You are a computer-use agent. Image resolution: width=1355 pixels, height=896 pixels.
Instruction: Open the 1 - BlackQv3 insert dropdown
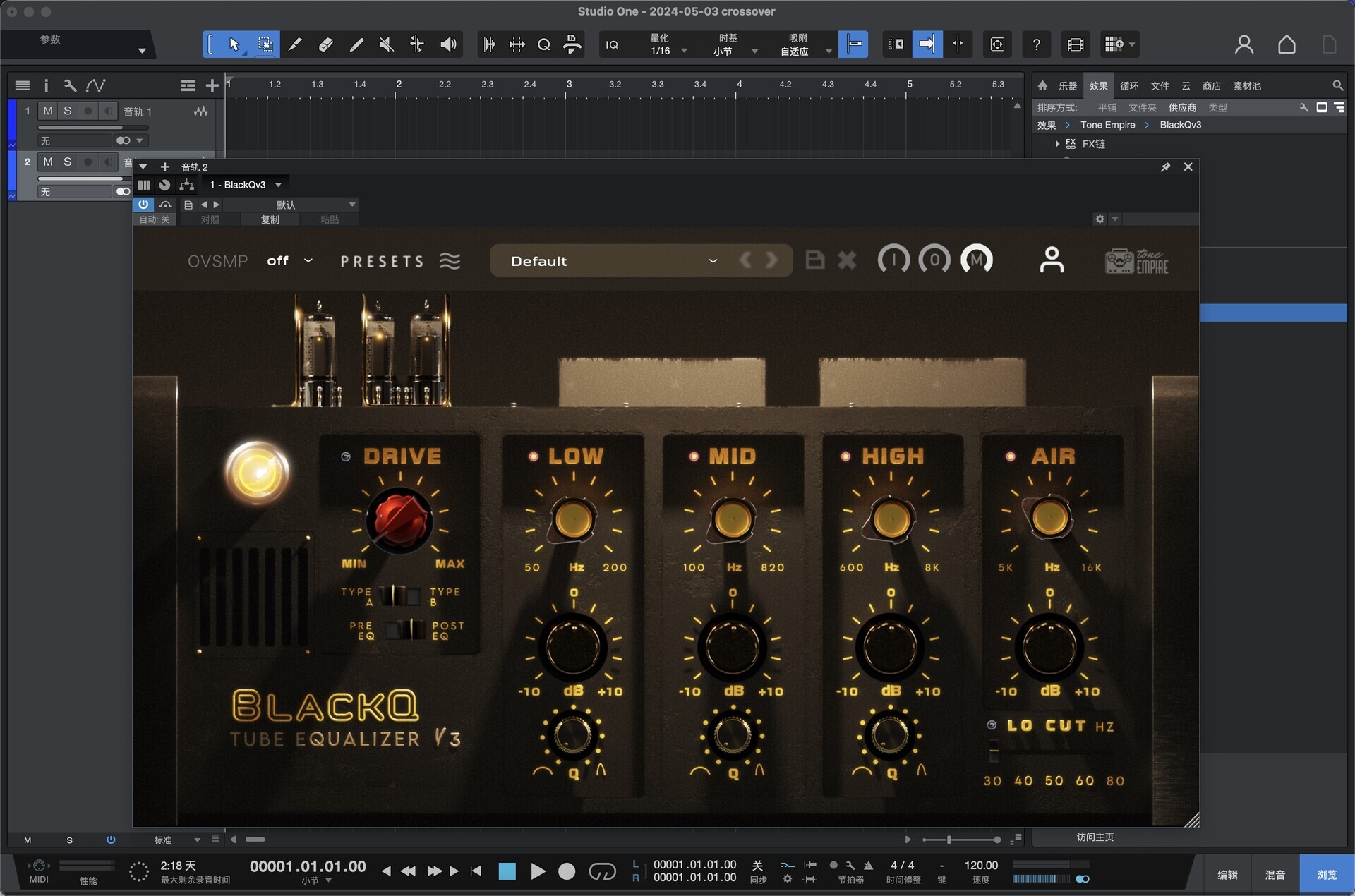coord(246,185)
